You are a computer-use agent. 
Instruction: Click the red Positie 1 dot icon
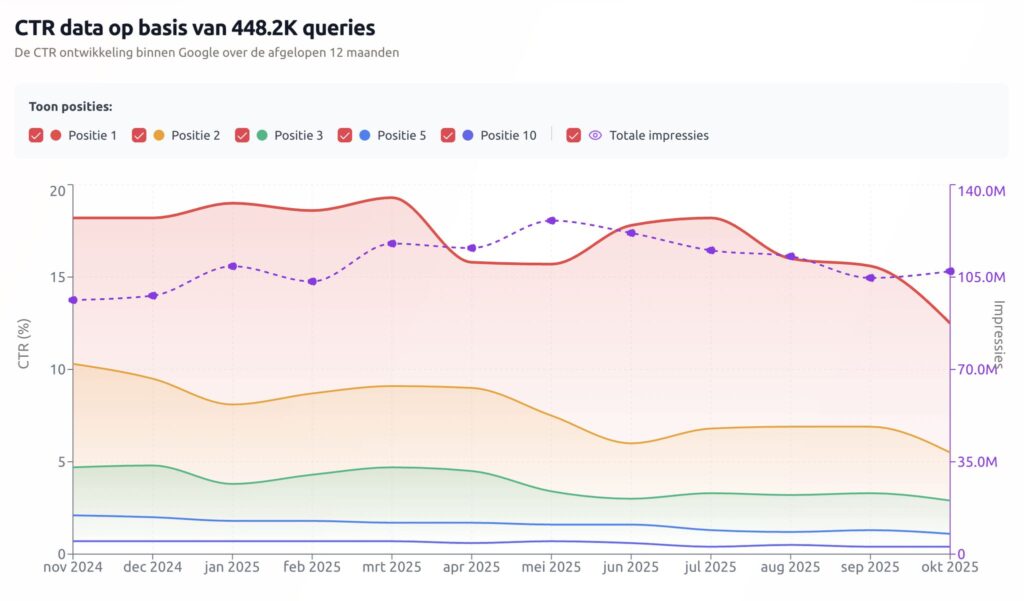(x=55, y=135)
